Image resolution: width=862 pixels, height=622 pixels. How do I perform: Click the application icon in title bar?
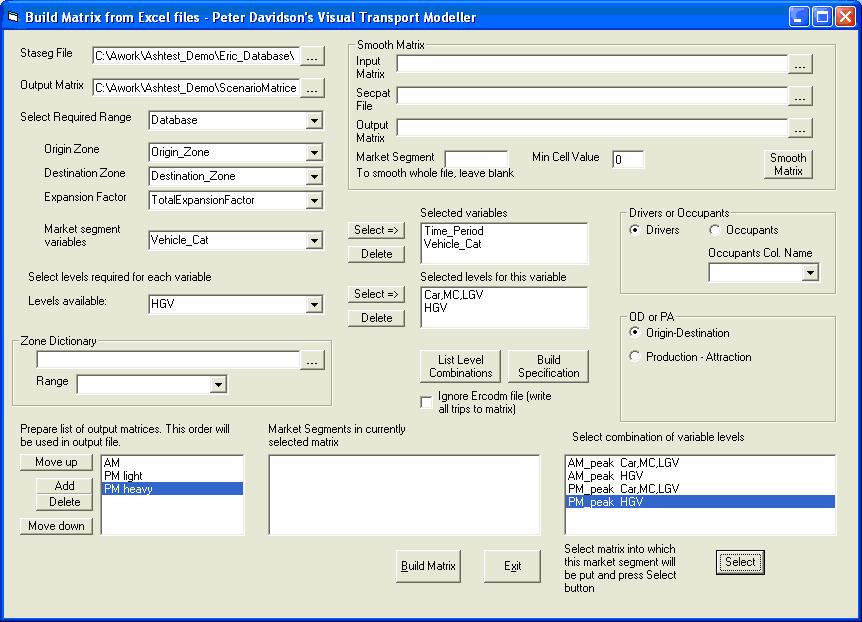click(14, 17)
